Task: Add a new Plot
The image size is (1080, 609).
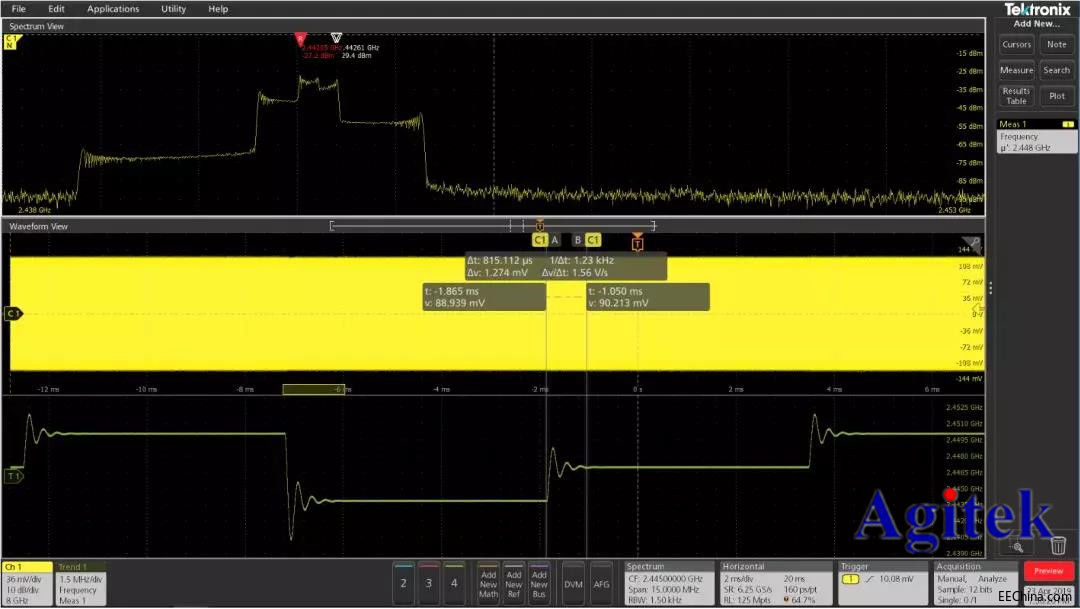Action: 1057,96
